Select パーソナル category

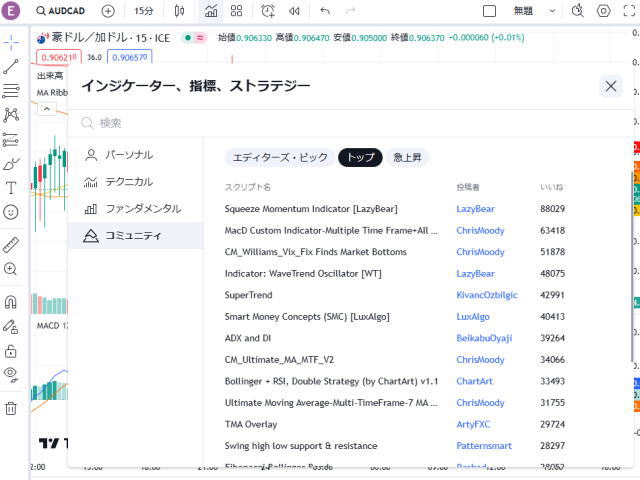pyautogui.click(x=136, y=155)
